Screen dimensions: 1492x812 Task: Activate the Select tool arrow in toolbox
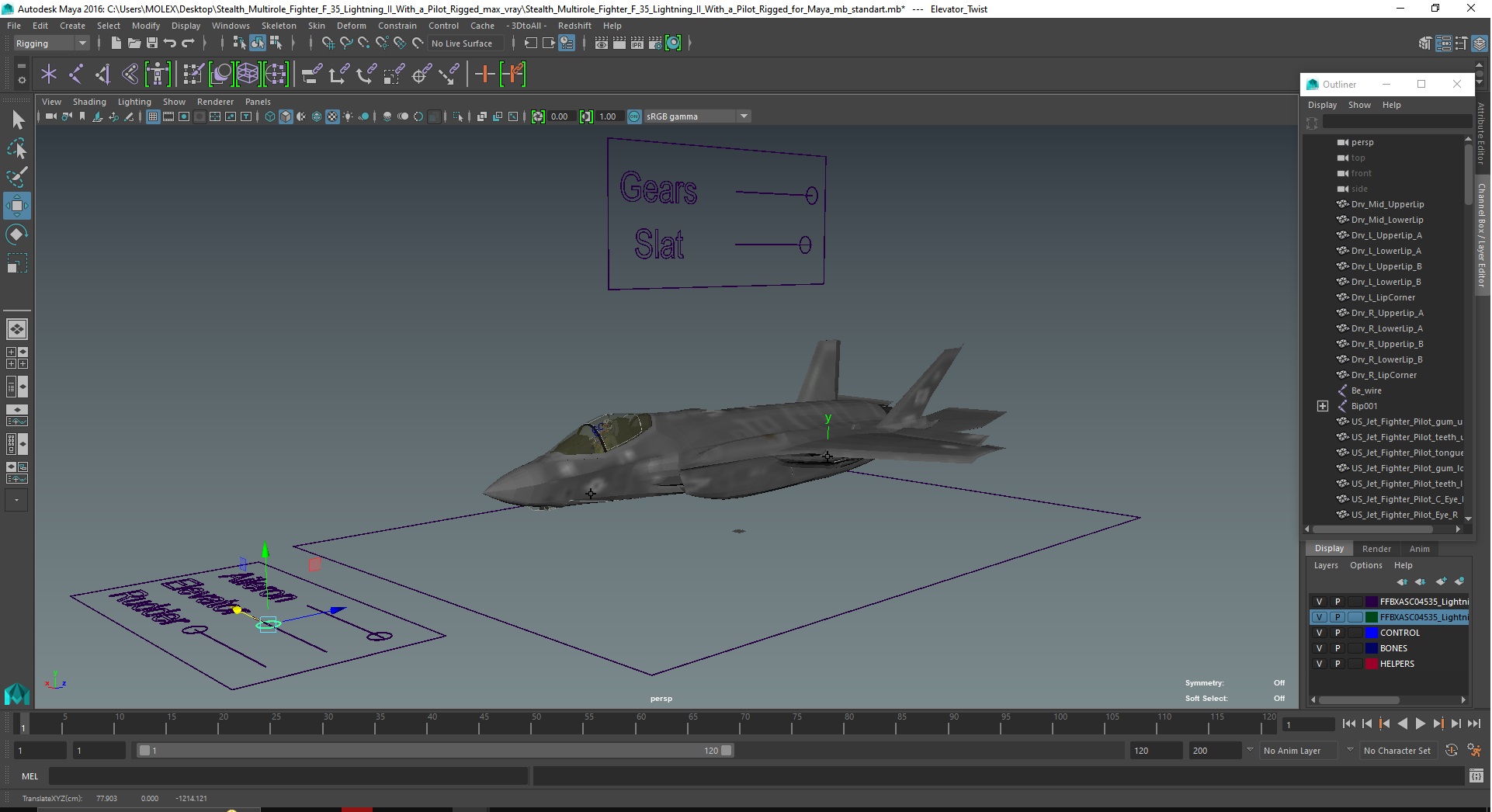[17, 120]
